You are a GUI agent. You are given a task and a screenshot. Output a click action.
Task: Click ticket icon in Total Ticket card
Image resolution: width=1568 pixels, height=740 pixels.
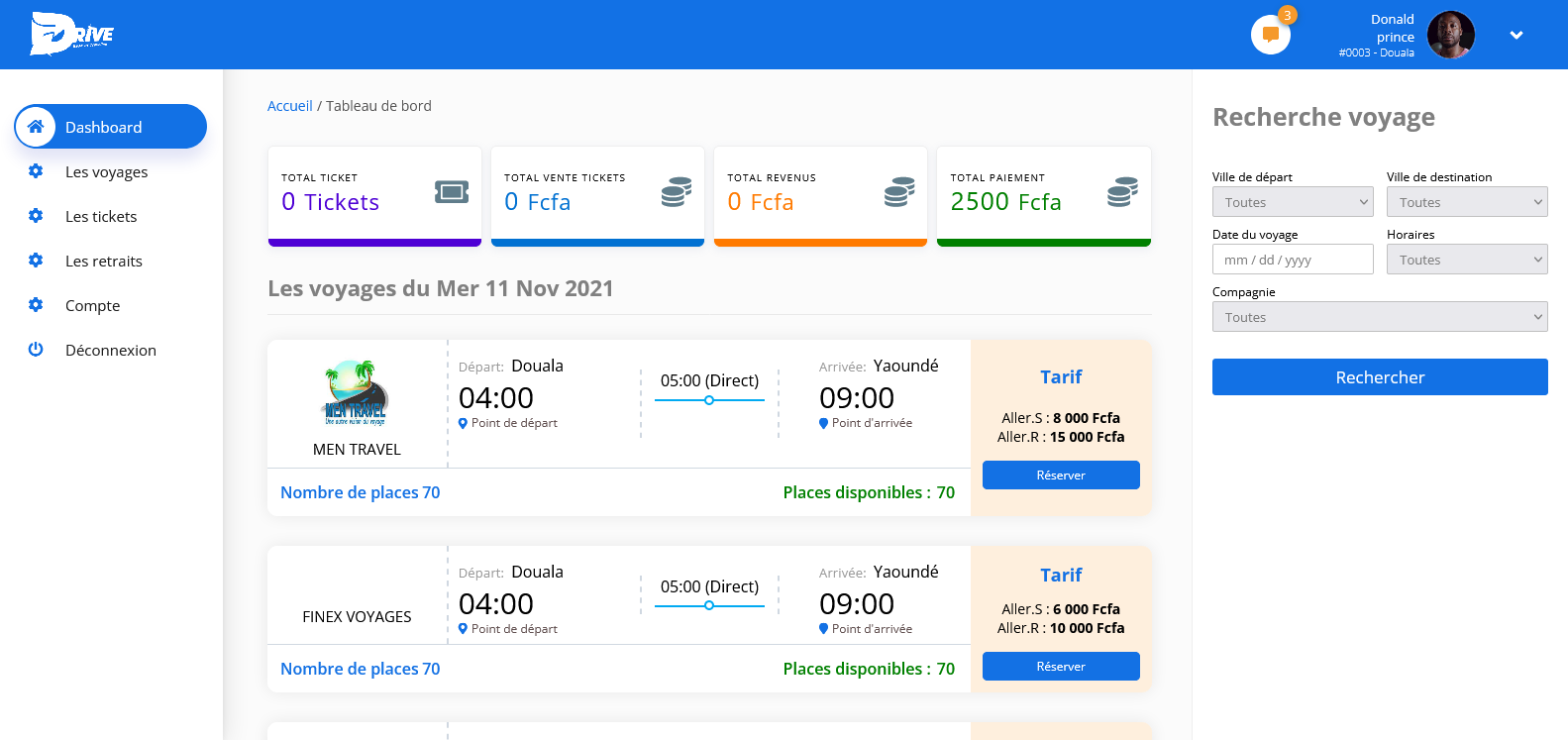(x=452, y=191)
